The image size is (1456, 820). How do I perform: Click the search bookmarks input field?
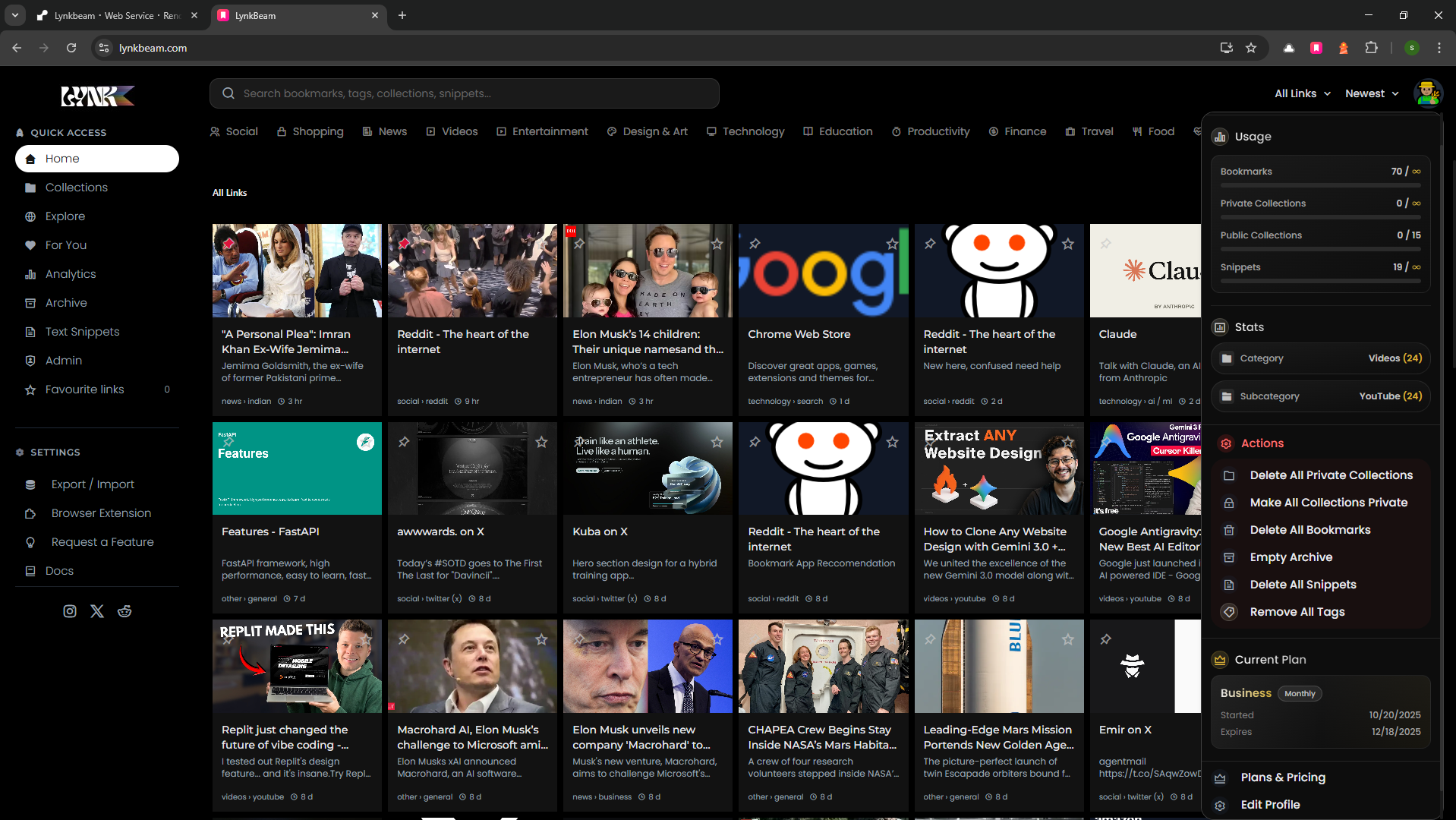pos(464,93)
